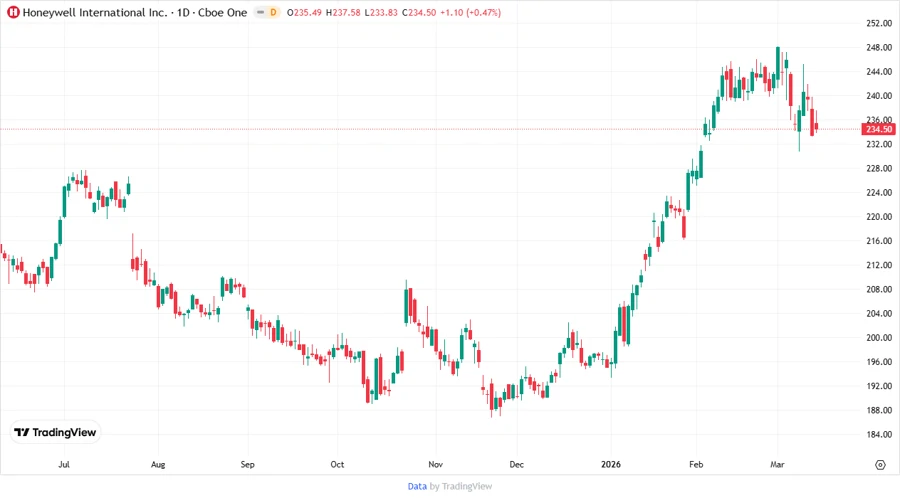
Task: Click the Mar label on time axis
Action: pyautogui.click(x=777, y=464)
